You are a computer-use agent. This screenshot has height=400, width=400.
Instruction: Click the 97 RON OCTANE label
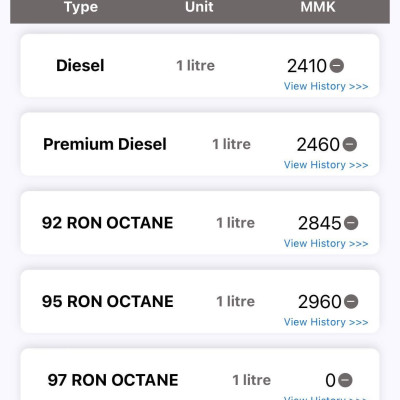click(x=113, y=380)
